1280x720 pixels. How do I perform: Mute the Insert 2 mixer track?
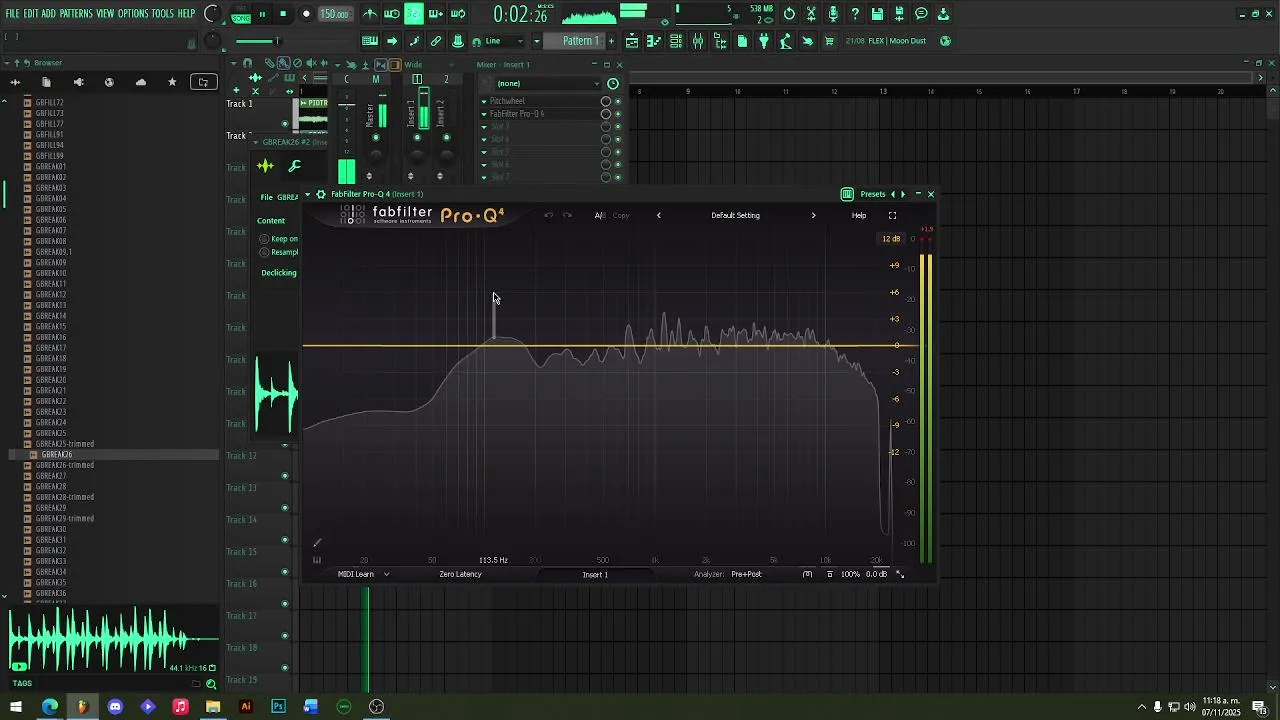point(446,138)
